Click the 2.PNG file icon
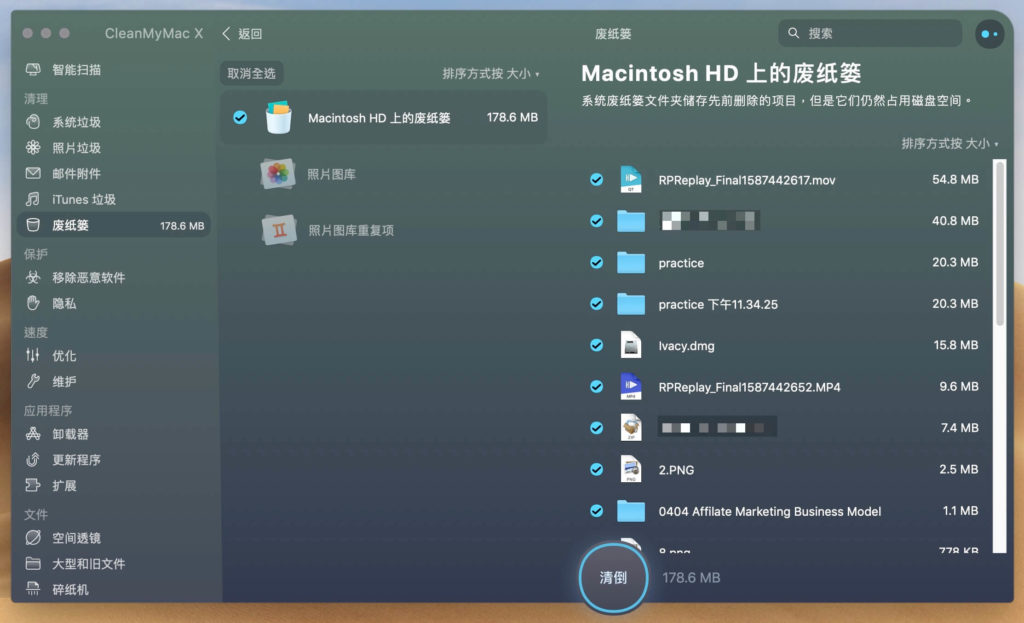Viewport: 1024px width, 623px height. [631, 469]
